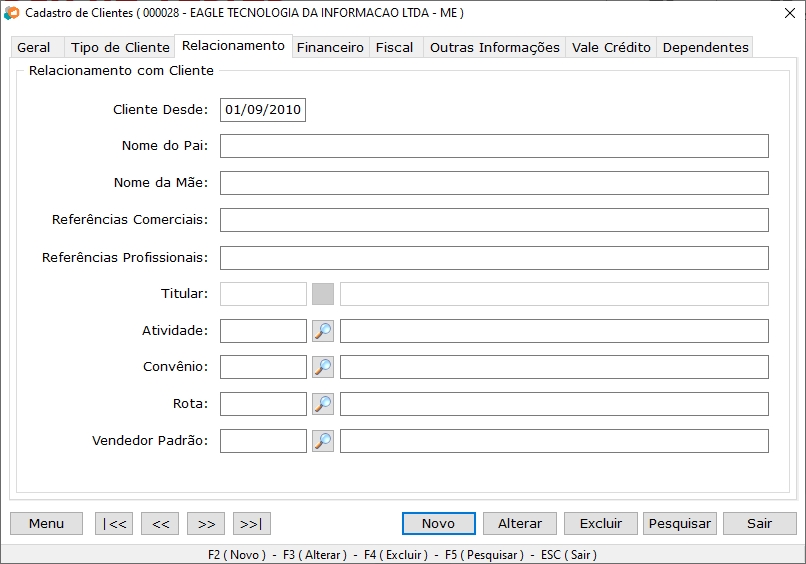Jump to last record with >>| button
Viewport: 806px width, 564px height.
(252, 523)
